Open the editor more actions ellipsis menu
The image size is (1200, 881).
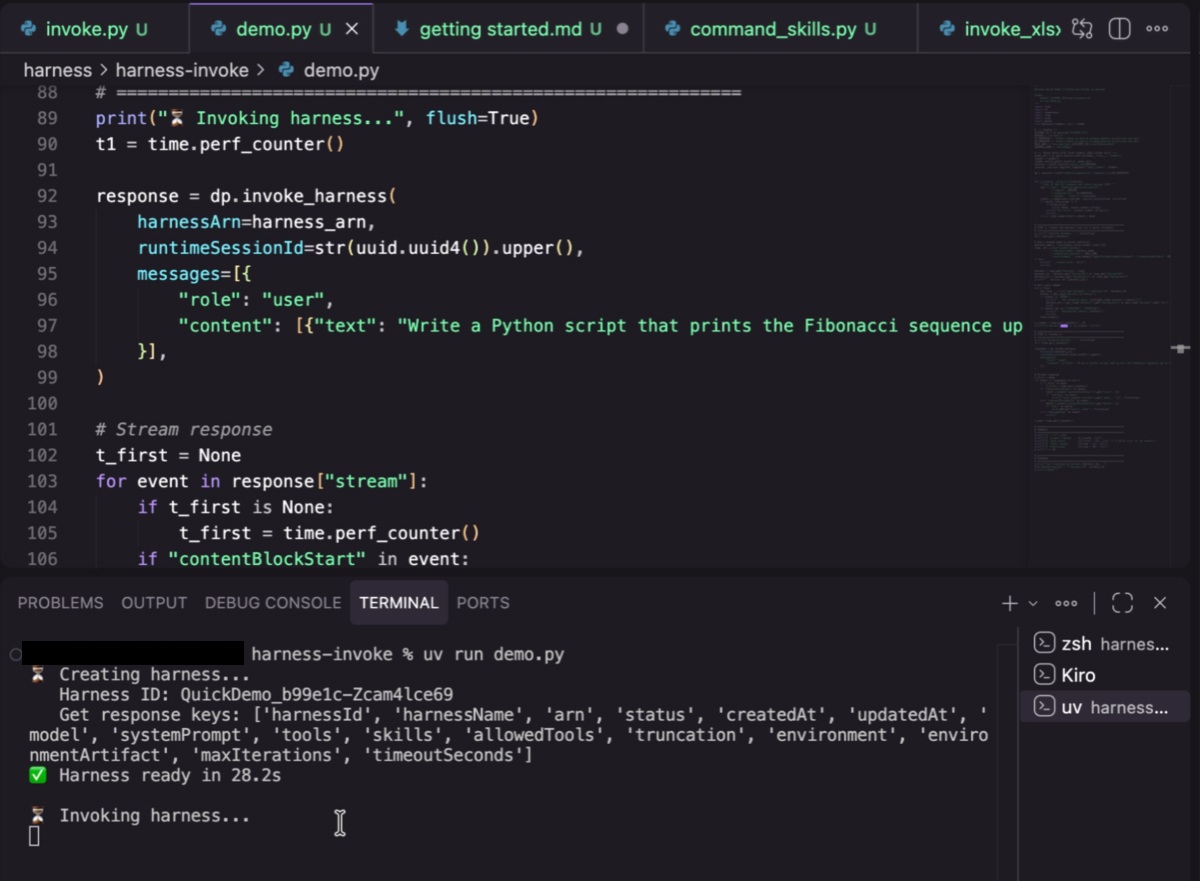click(x=1157, y=28)
